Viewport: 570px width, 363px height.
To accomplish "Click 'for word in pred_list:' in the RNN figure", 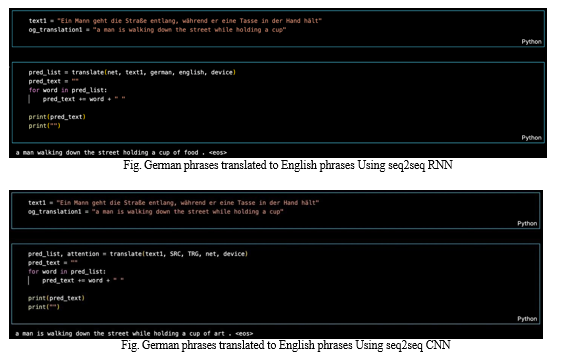I will coord(68,90).
